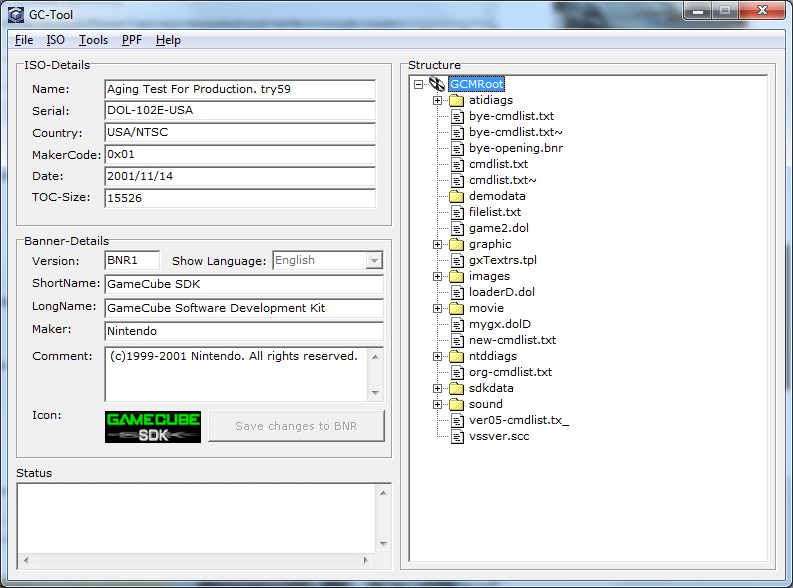Click the cmdlist.txt file icon
The height and width of the screenshot is (588, 793).
click(x=457, y=165)
